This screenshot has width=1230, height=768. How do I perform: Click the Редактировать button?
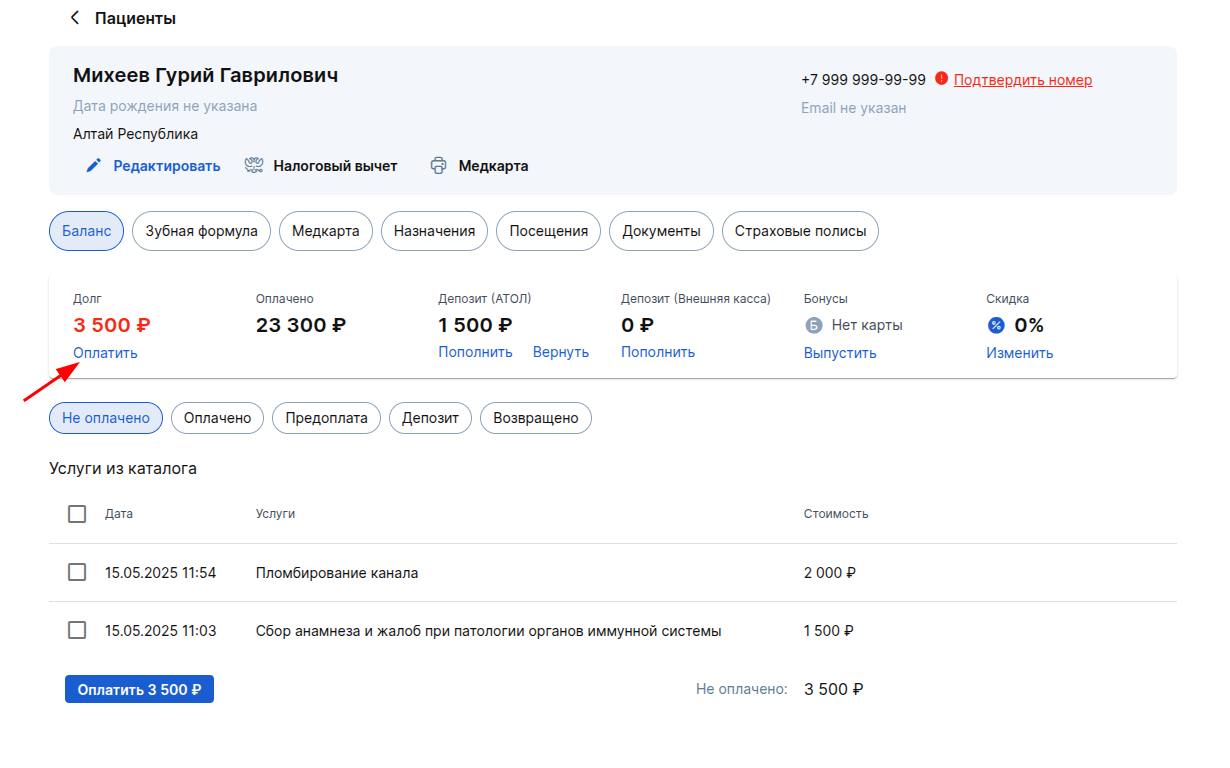click(153, 166)
